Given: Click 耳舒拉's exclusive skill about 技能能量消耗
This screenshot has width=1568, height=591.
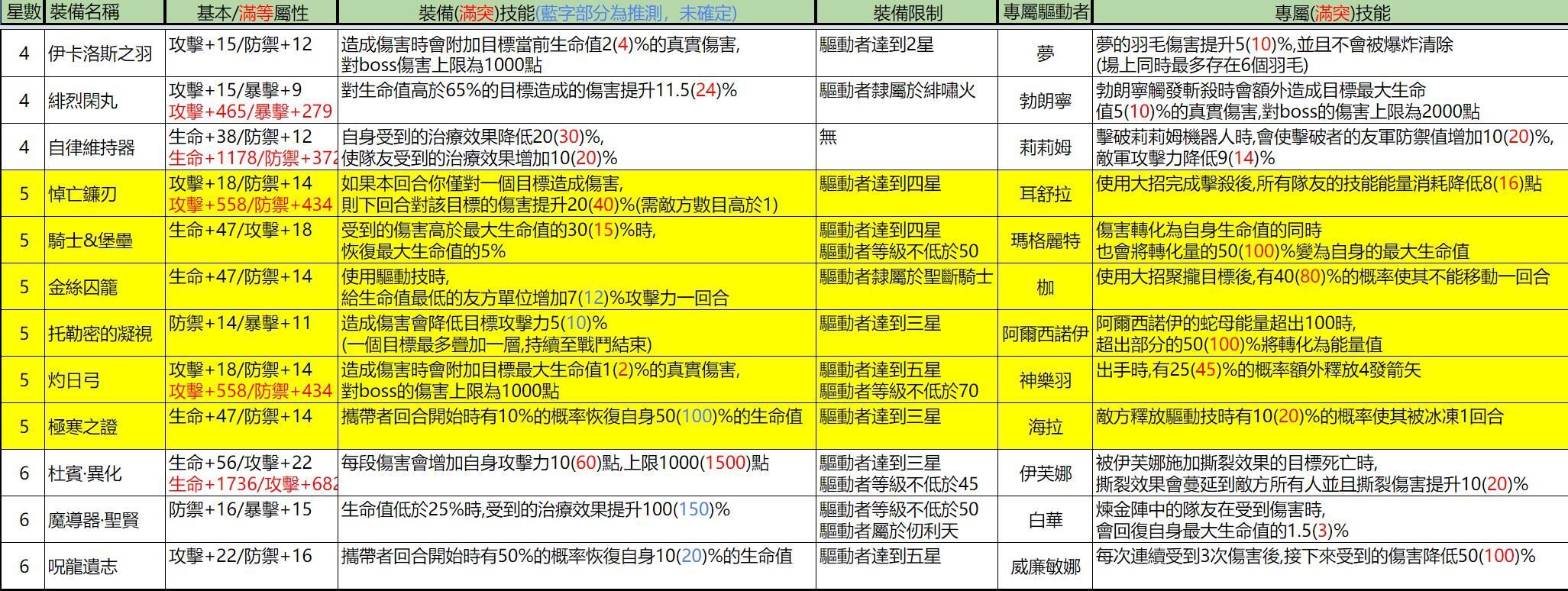Looking at the screenshot, I should point(1330,193).
